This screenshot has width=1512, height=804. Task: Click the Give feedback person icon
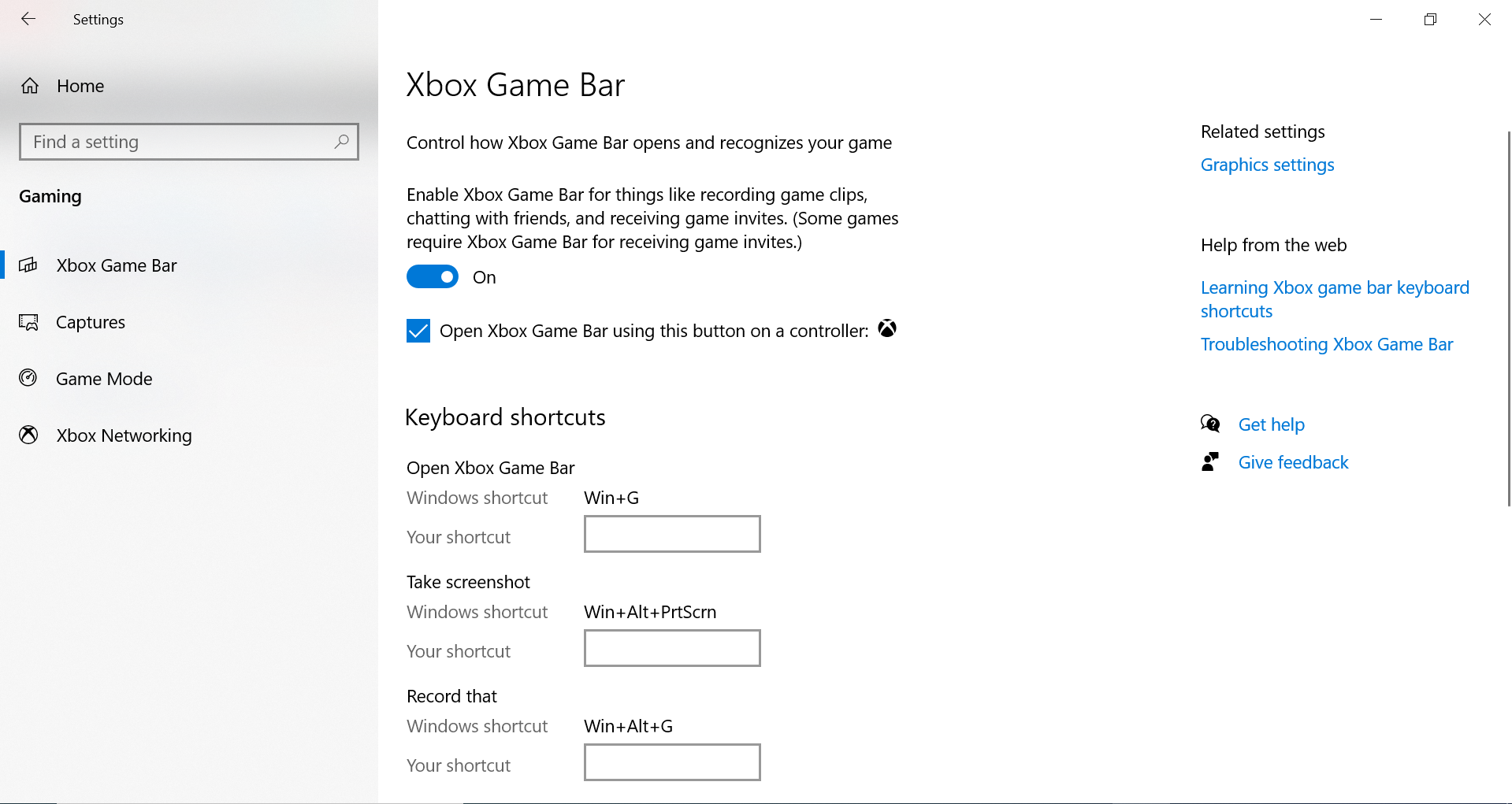pyautogui.click(x=1210, y=461)
